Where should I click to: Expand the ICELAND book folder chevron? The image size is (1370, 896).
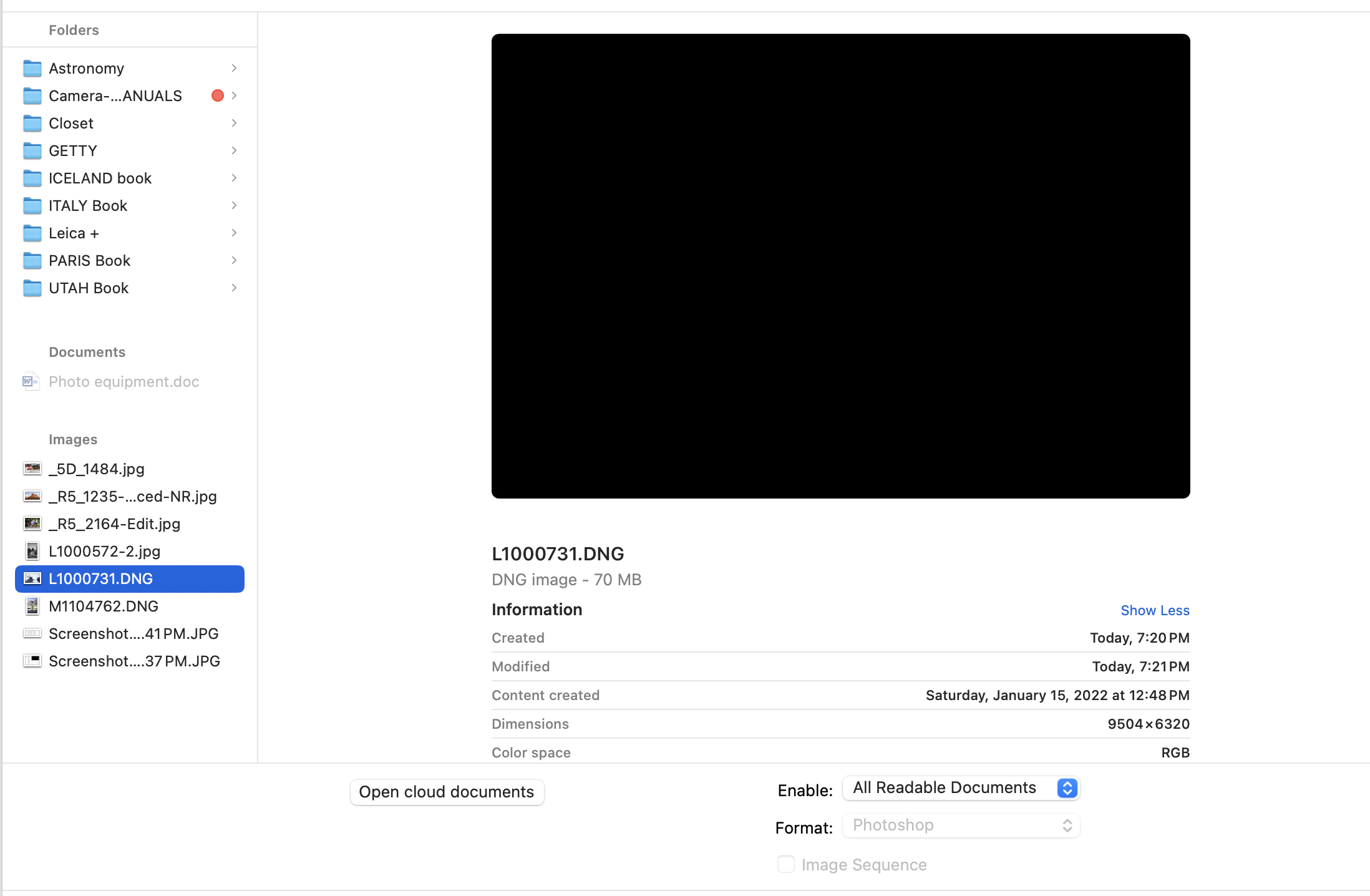click(234, 178)
